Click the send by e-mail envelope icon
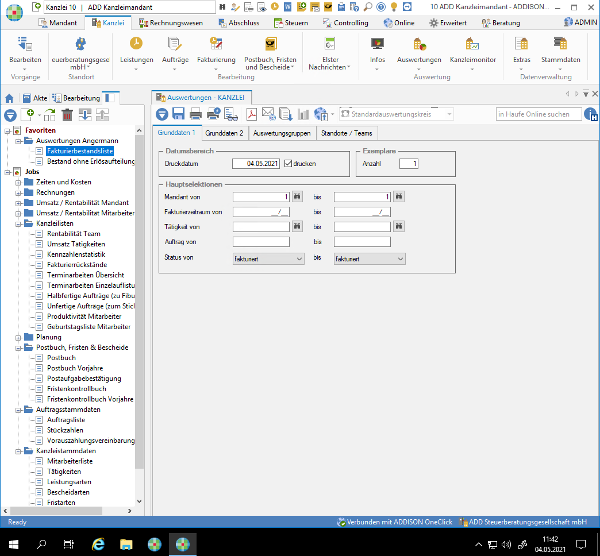600x556 pixels. (269, 114)
